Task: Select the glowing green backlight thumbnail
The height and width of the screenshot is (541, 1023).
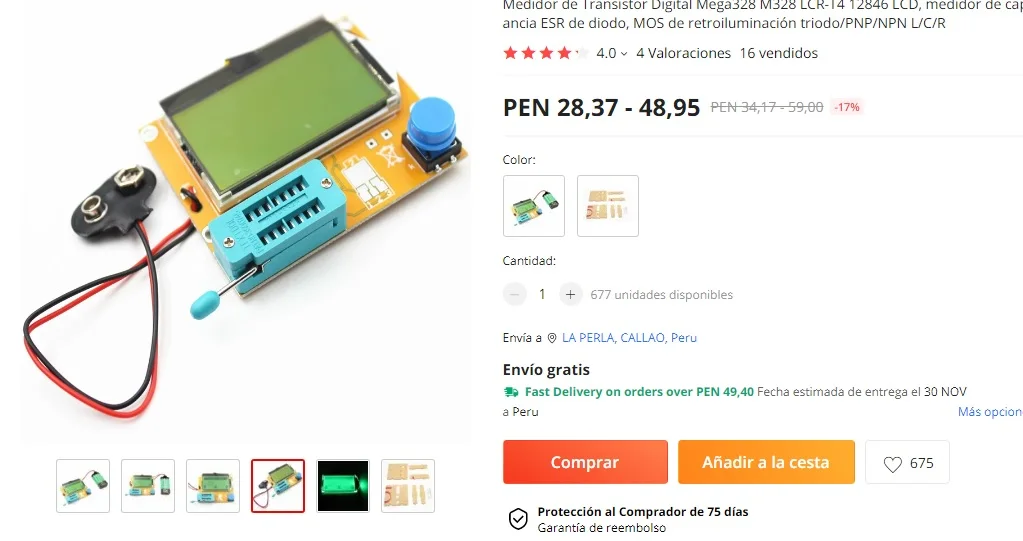Action: 343,486
